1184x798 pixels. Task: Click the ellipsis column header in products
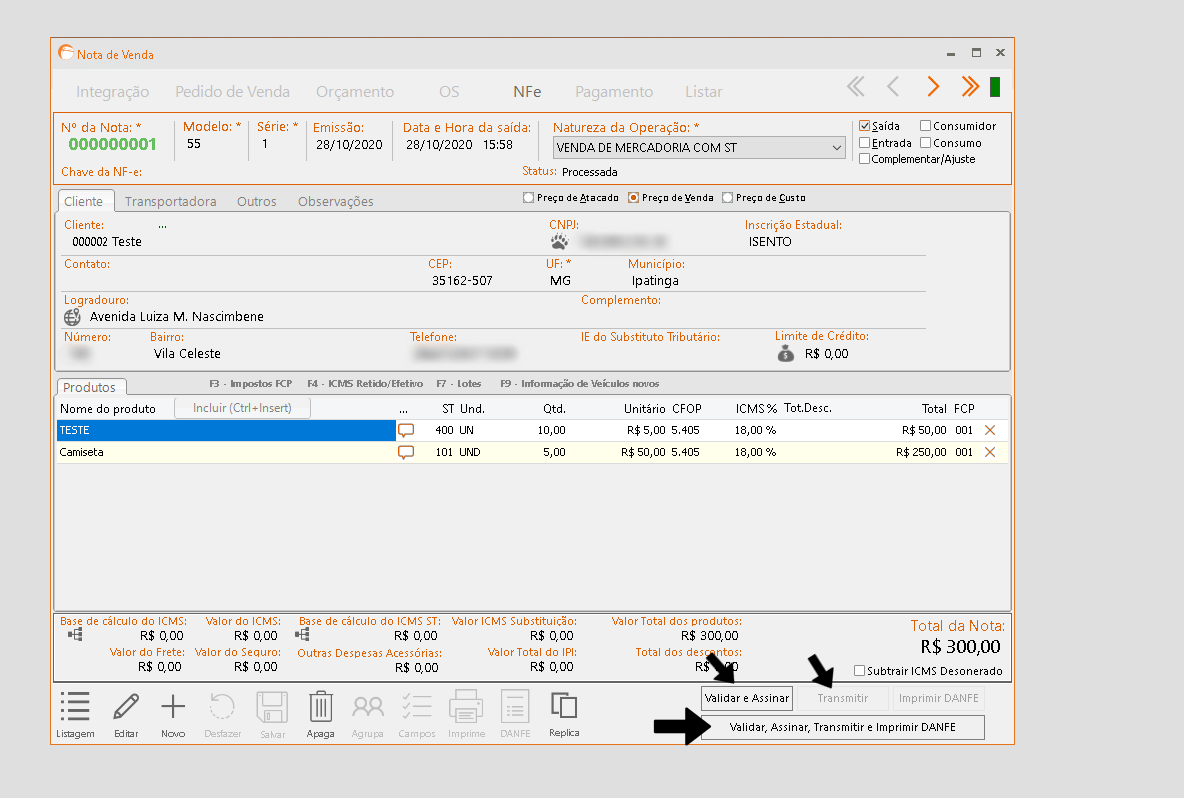point(403,410)
